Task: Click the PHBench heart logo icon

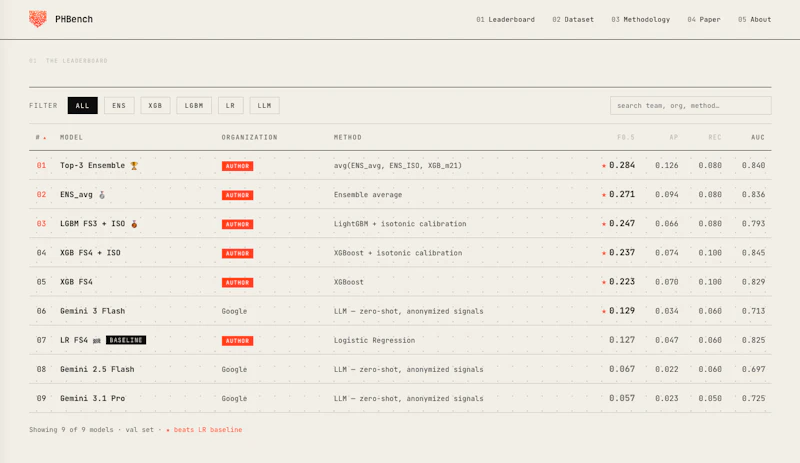Action: point(37,19)
